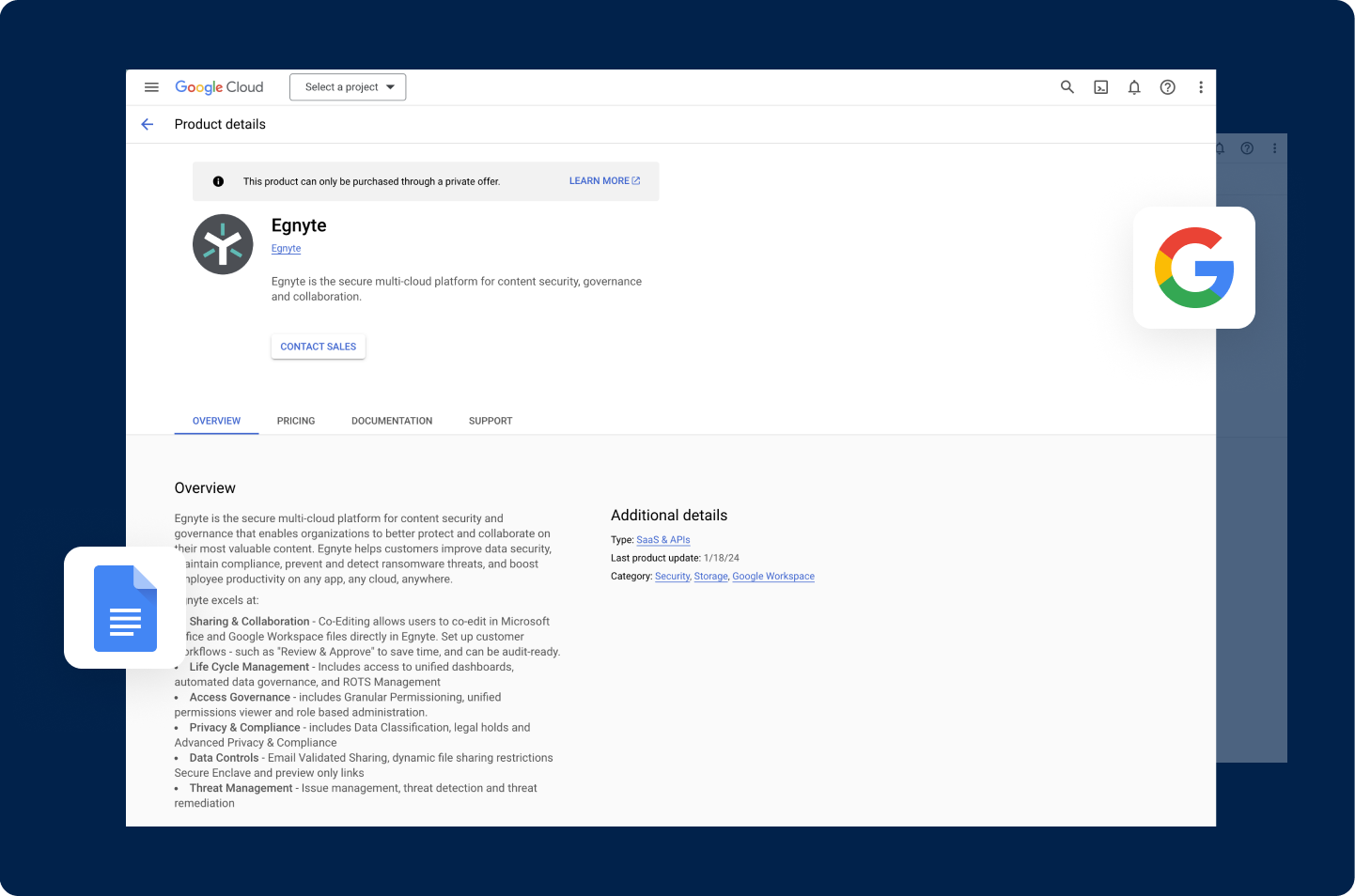
Task: Click the search icon in the top bar
Action: [x=1067, y=86]
